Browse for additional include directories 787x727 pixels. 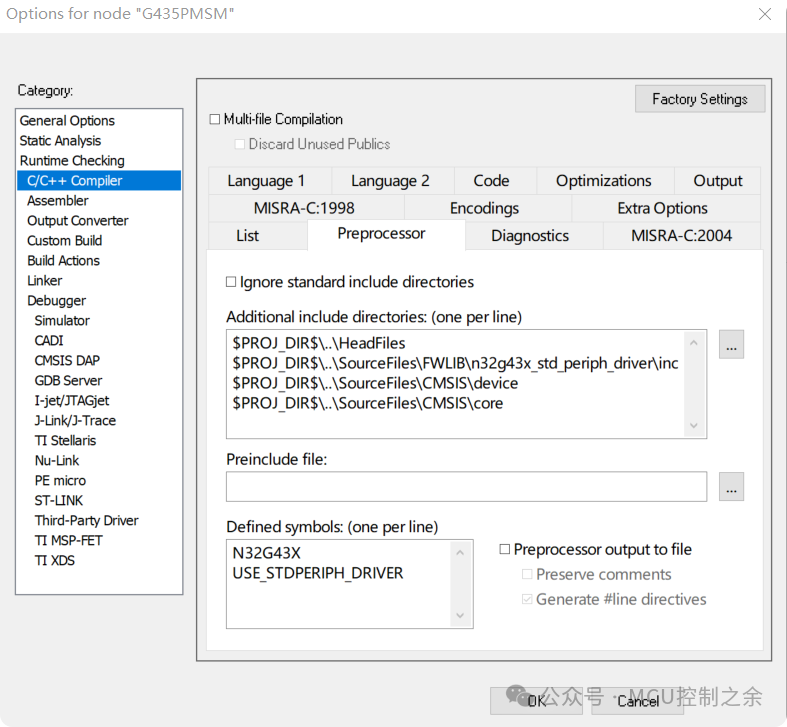pos(731,344)
